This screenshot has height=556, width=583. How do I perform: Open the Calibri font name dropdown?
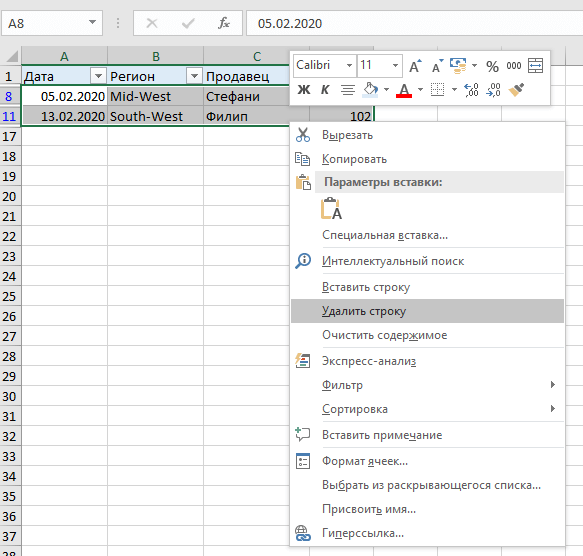tap(350, 66)
